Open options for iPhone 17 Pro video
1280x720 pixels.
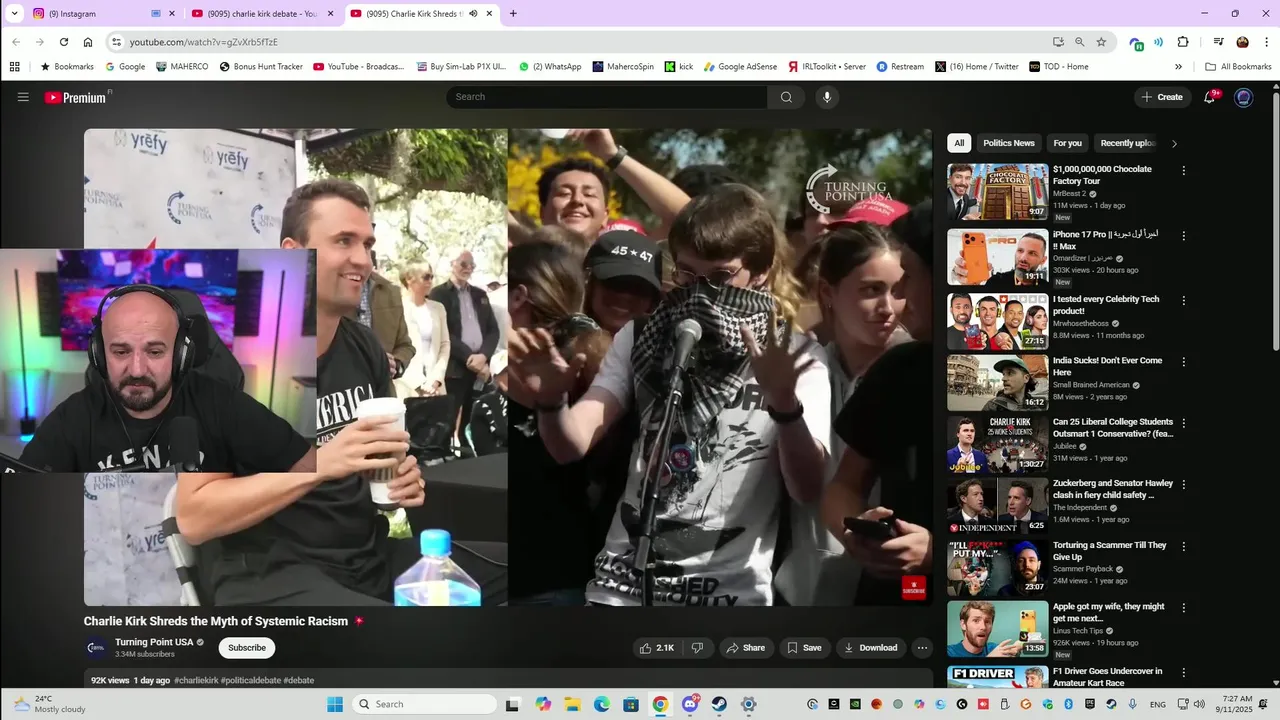point(1184,236)
